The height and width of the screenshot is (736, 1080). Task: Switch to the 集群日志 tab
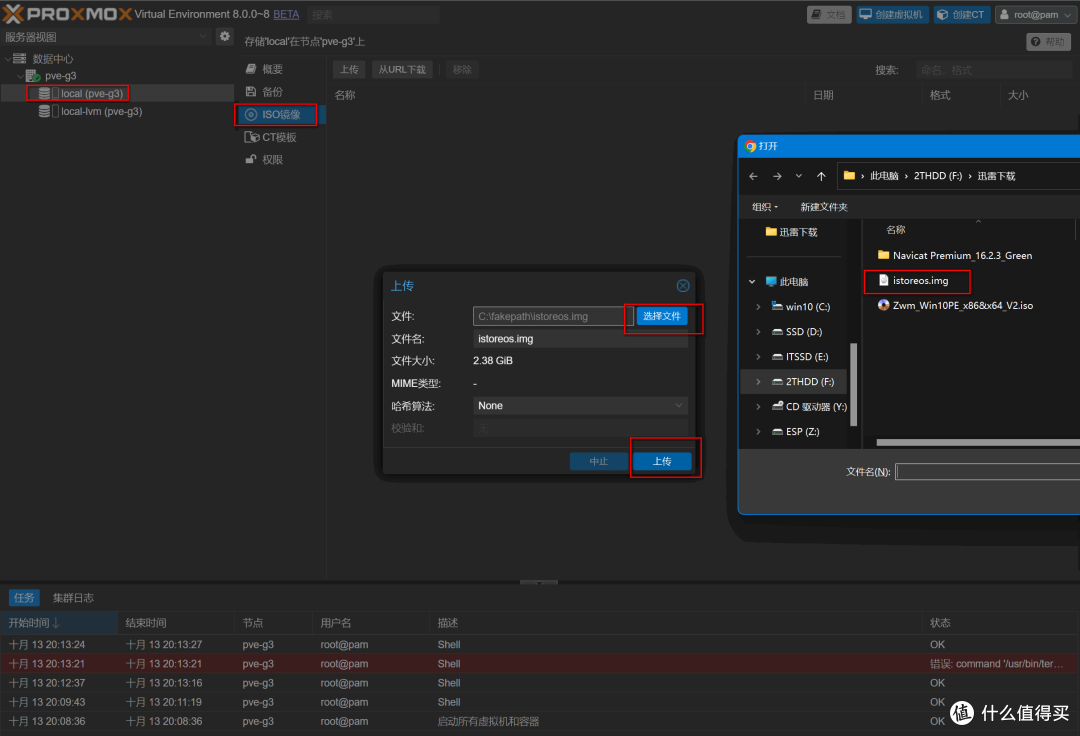[x=73, y=598]
